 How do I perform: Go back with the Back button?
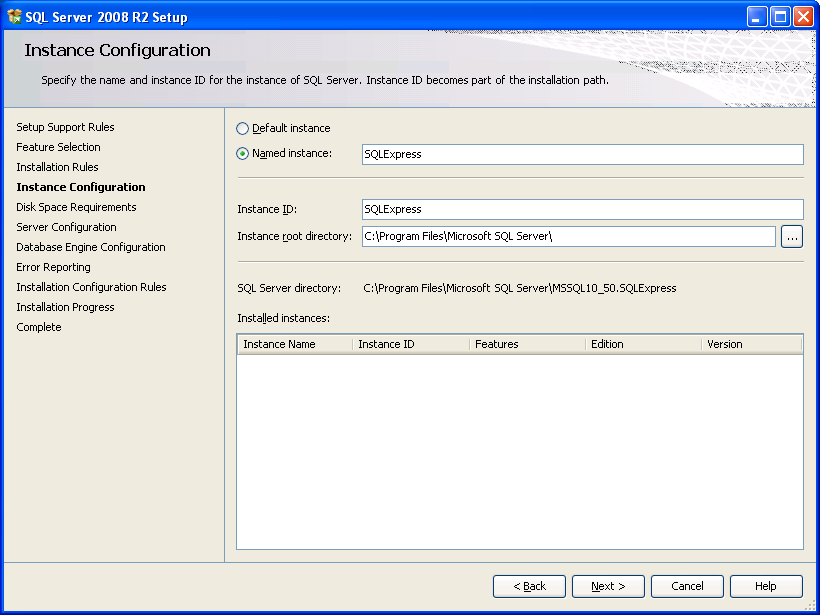pos(529,586)
